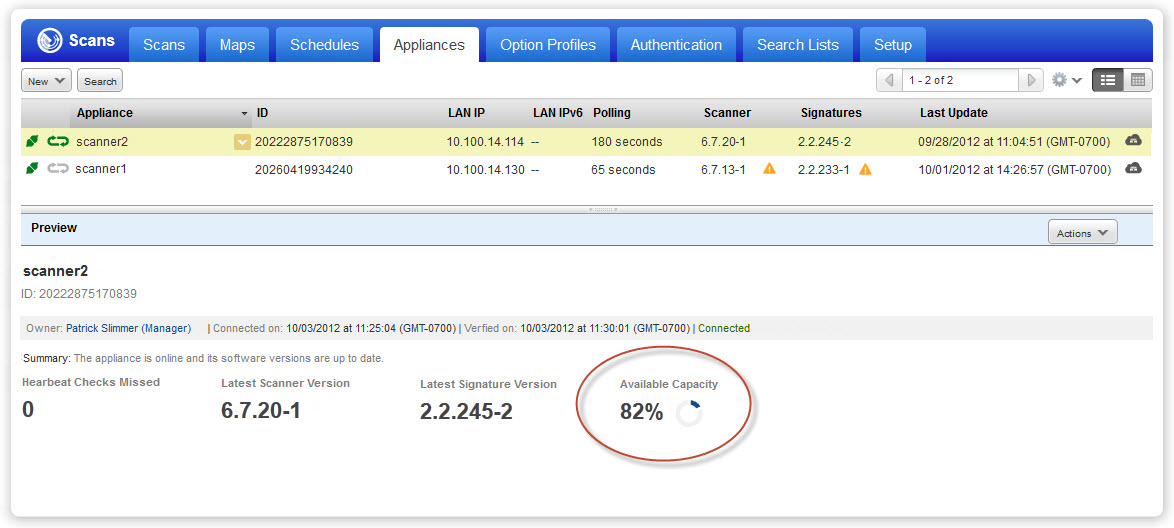Open the Patrick Slimmer (Manager) owner link
The height and width of the screenshot is (528, 1174).
pyautogui.click(x=129, y=328)
